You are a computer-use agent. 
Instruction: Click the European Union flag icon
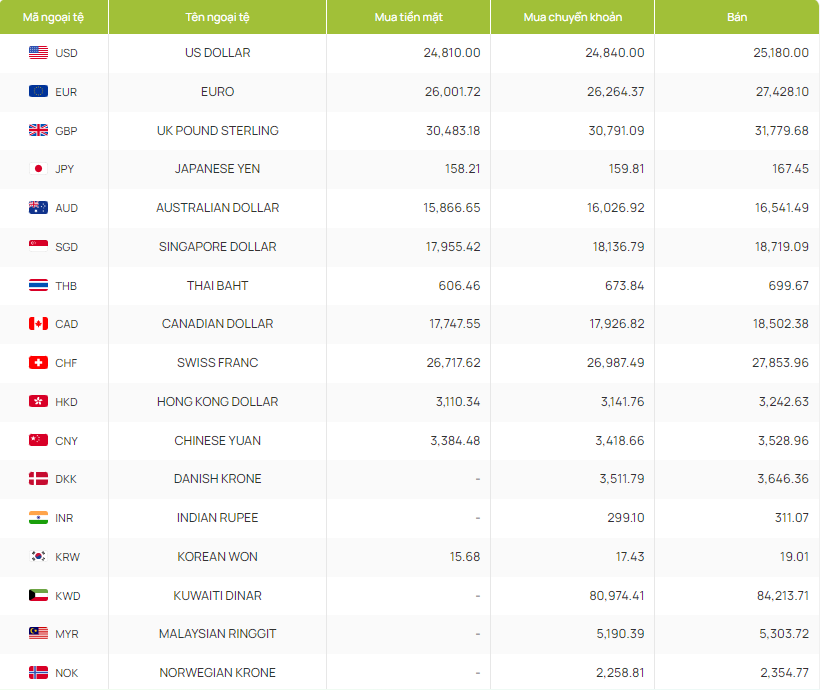(x=38, y=92)
